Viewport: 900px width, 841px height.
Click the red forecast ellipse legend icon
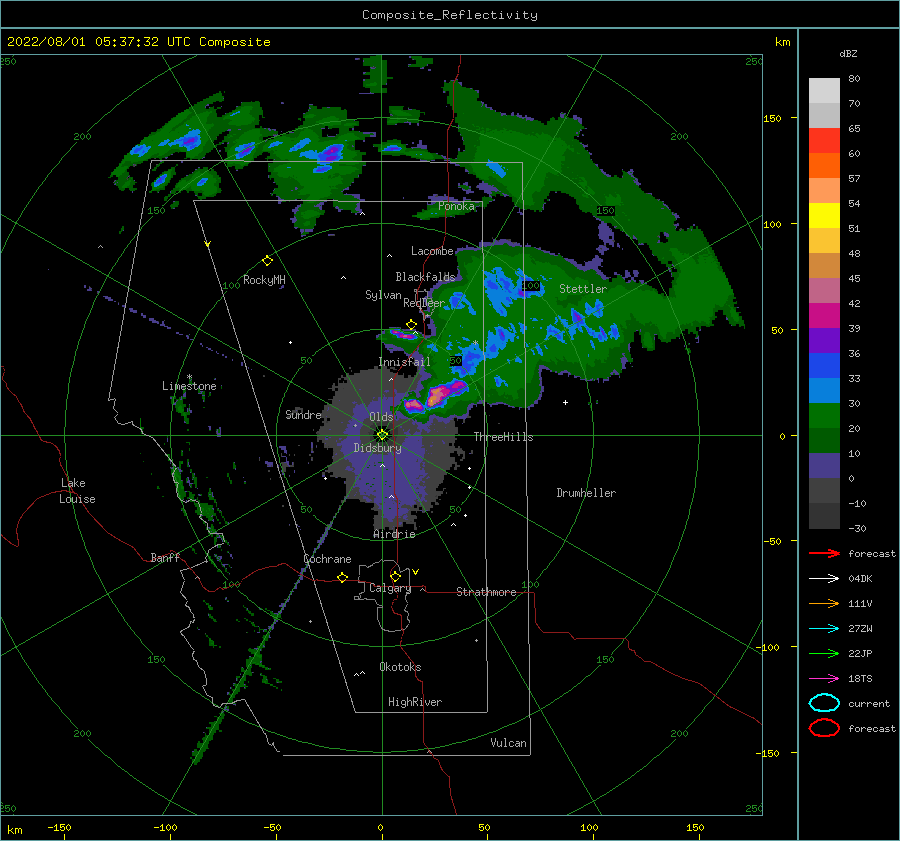point(824,728)
